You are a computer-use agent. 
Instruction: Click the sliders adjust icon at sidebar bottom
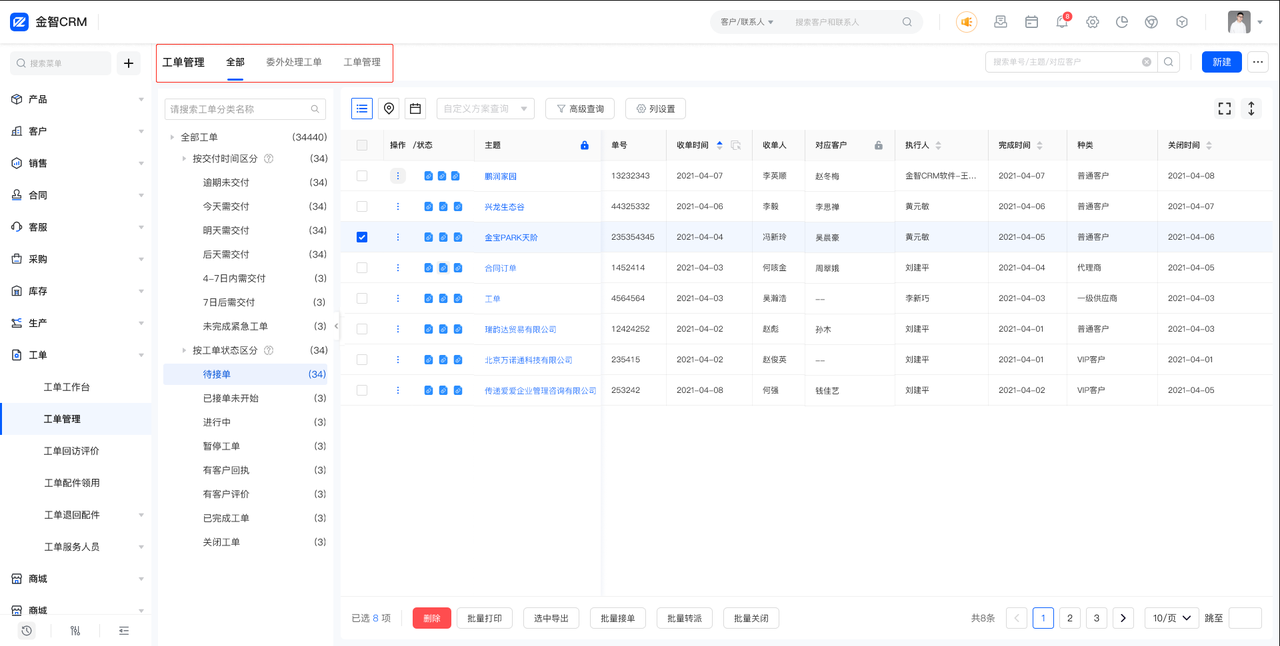(x=75, y=631)
